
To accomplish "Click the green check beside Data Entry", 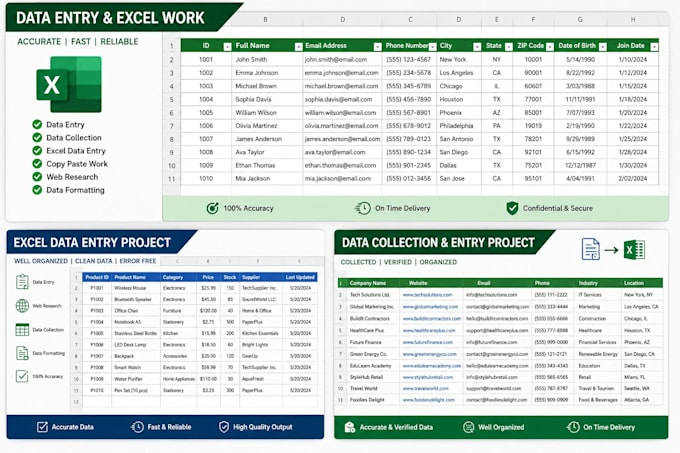I will coord(37,124).
